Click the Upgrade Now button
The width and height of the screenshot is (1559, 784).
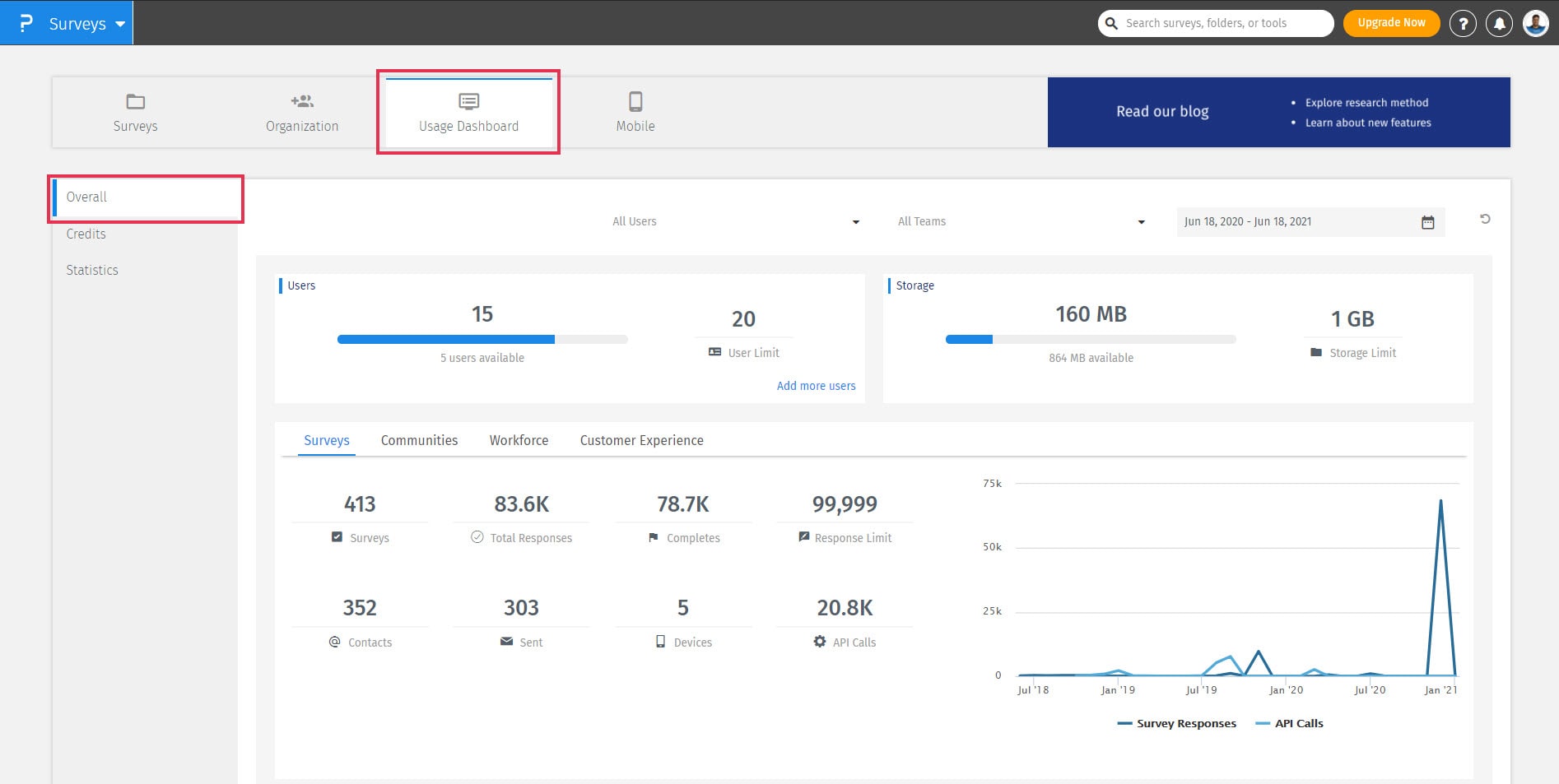click(1391, 23)
